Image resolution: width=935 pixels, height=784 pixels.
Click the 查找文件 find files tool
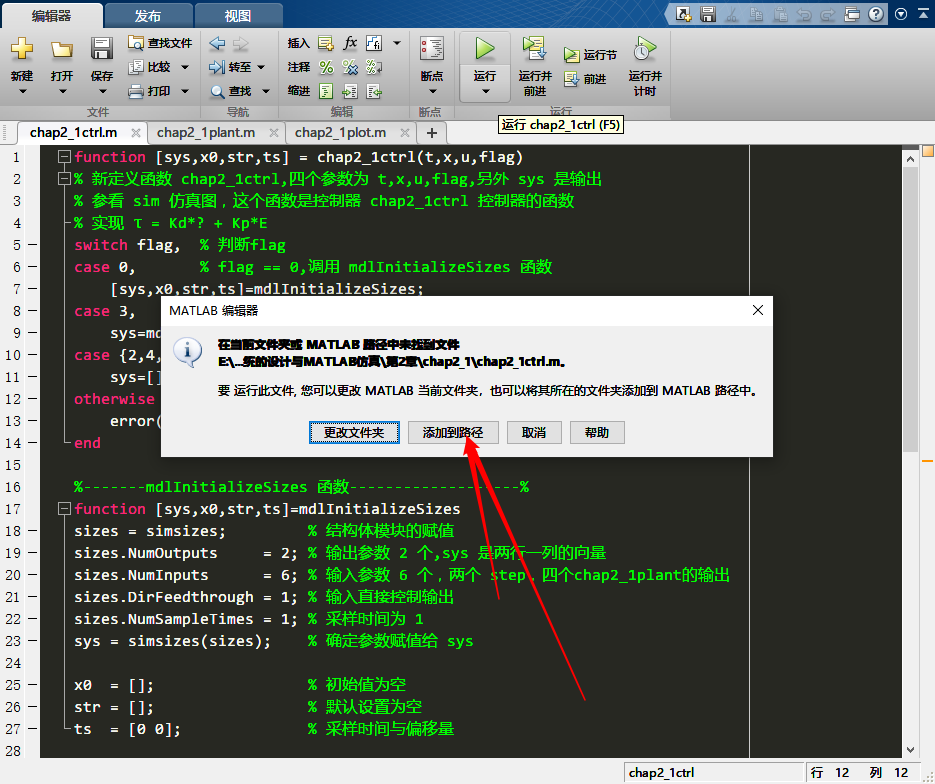pyautogui.click(x=160, y=43)
